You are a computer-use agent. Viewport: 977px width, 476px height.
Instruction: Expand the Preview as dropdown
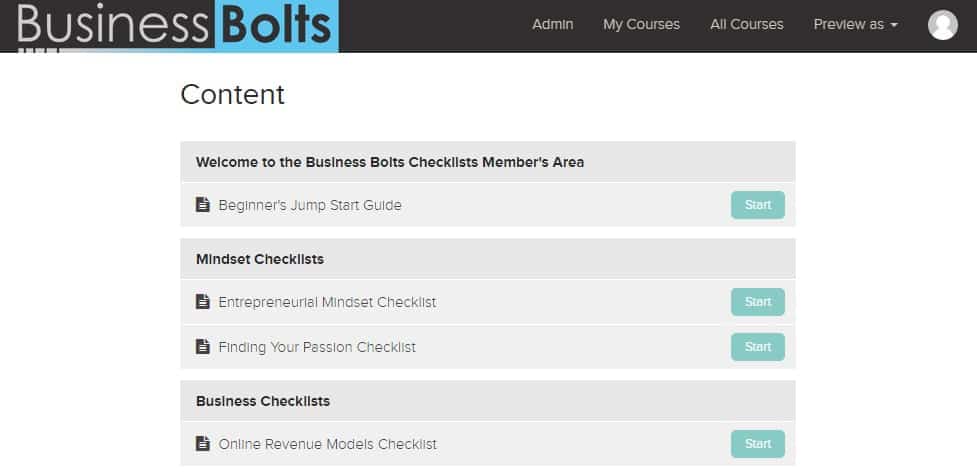855,24
